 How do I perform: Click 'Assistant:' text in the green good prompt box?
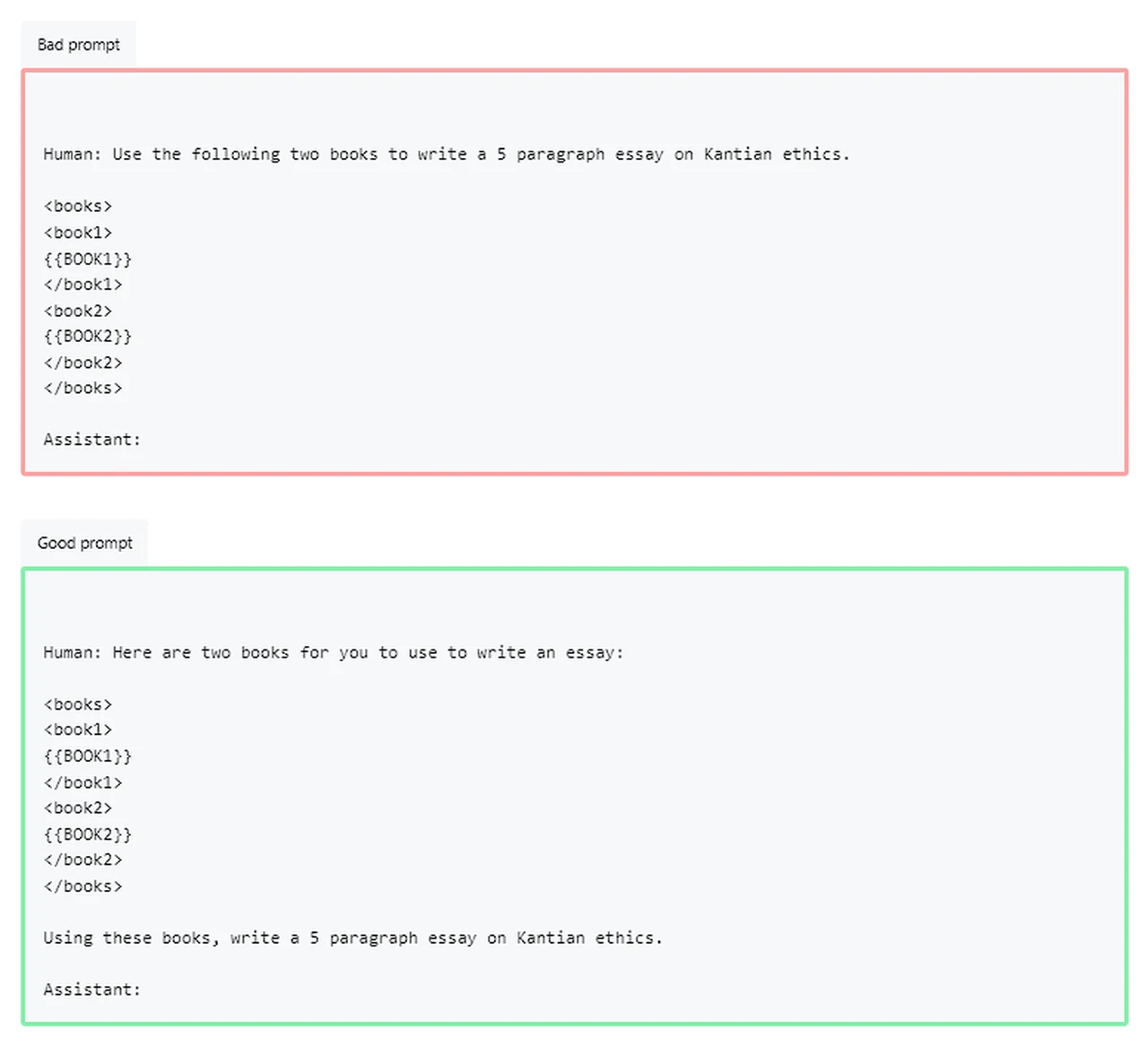[91, 990]
